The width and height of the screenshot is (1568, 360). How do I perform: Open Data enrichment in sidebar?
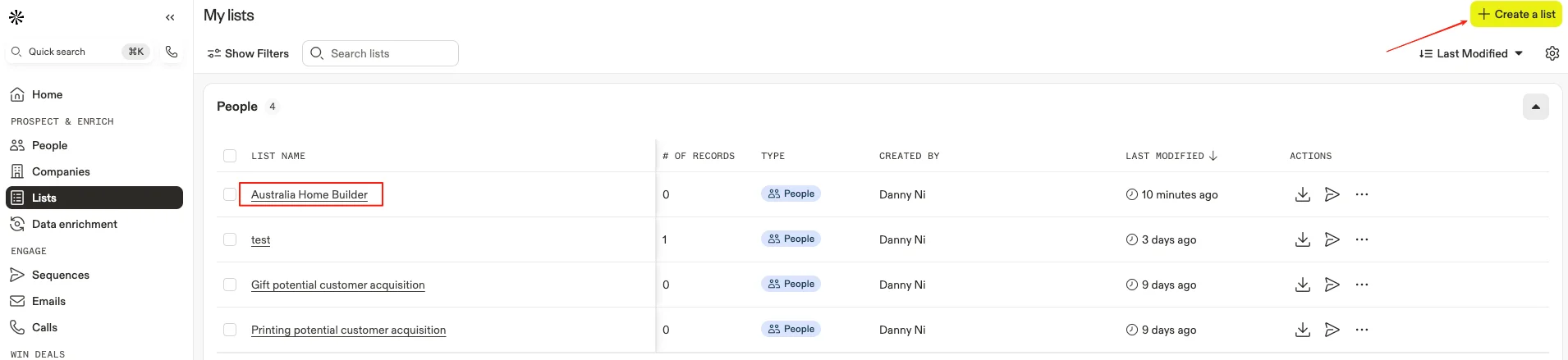pos(94,224)
